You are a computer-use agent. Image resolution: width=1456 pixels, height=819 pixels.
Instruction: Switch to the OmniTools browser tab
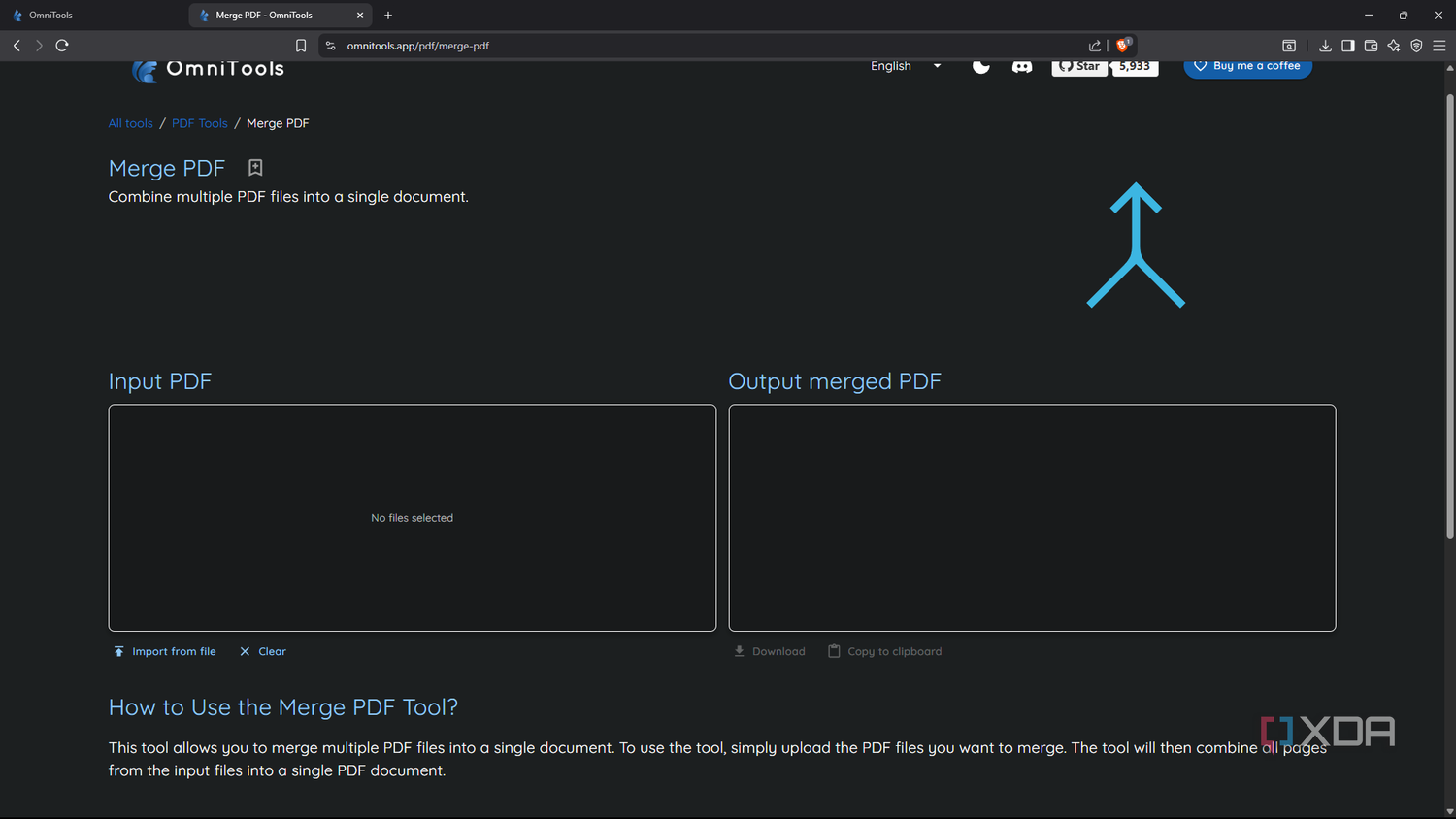[x=94, y=16]
